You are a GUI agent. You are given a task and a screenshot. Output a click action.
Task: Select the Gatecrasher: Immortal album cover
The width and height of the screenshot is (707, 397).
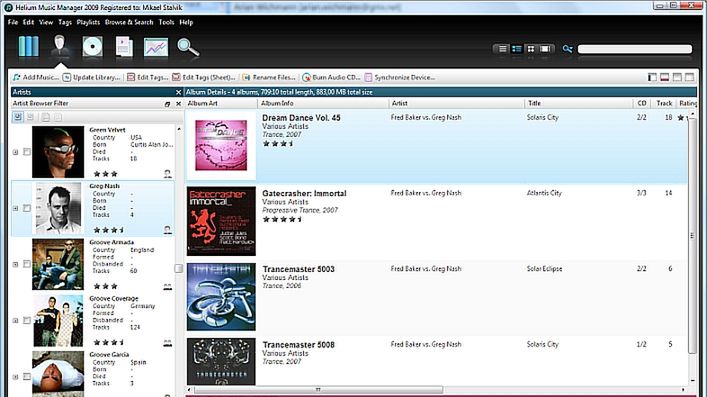(221, 221)
